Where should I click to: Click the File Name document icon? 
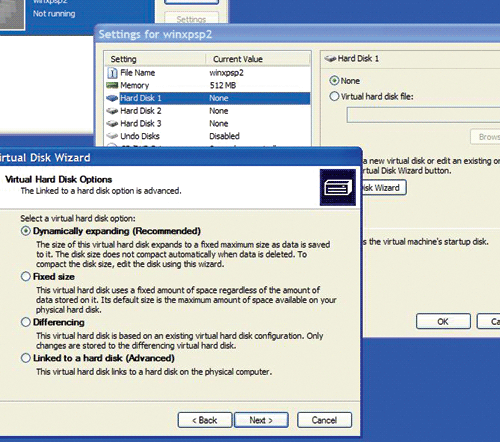112,73
